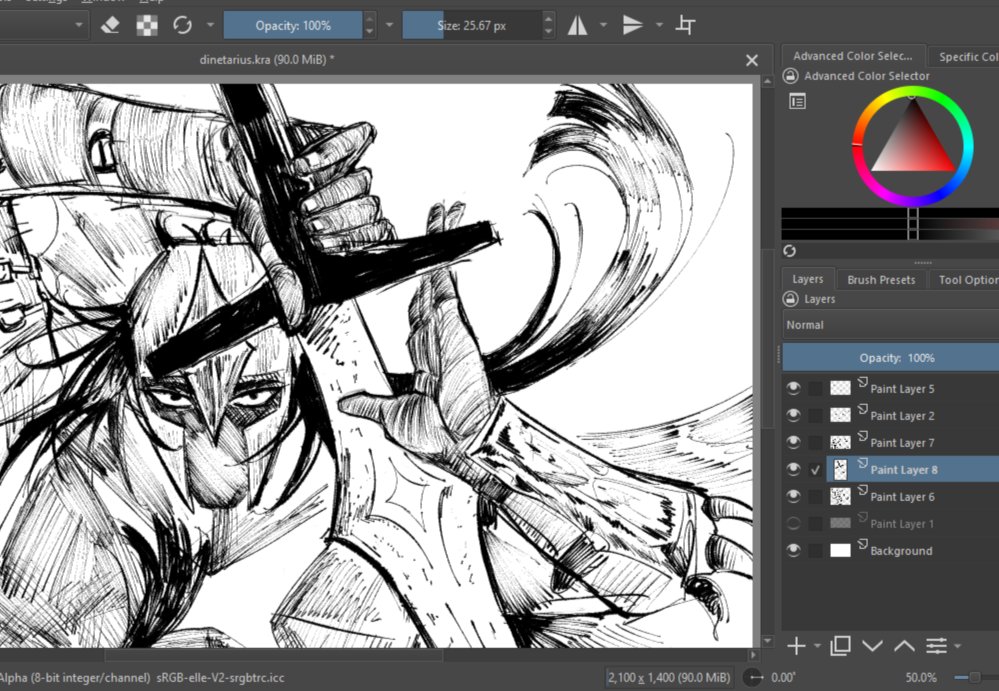Viewport: 999px width, 691px height.
Task: Click the canvas rotation dial icon
Action: (754, 678)
